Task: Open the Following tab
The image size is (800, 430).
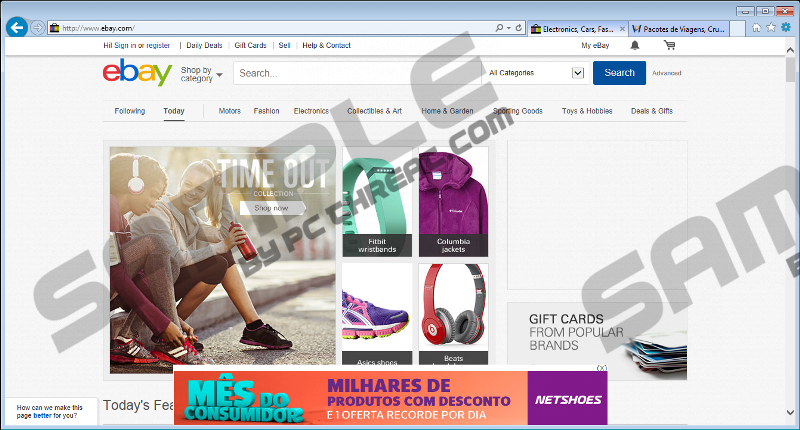Action: click(129, 111)
